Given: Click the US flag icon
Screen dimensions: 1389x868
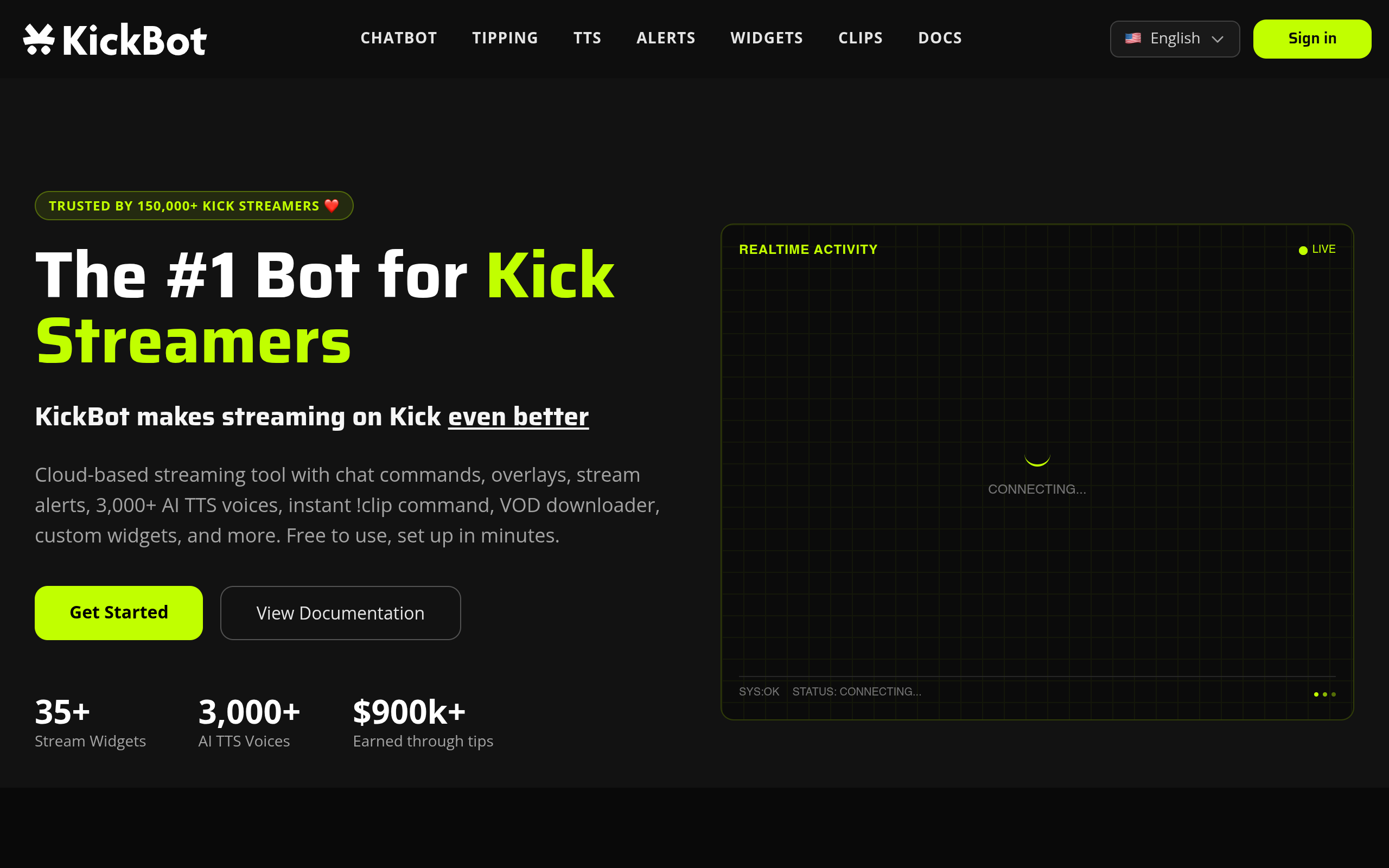Looking at the screenshot, I should point(1132,39).
